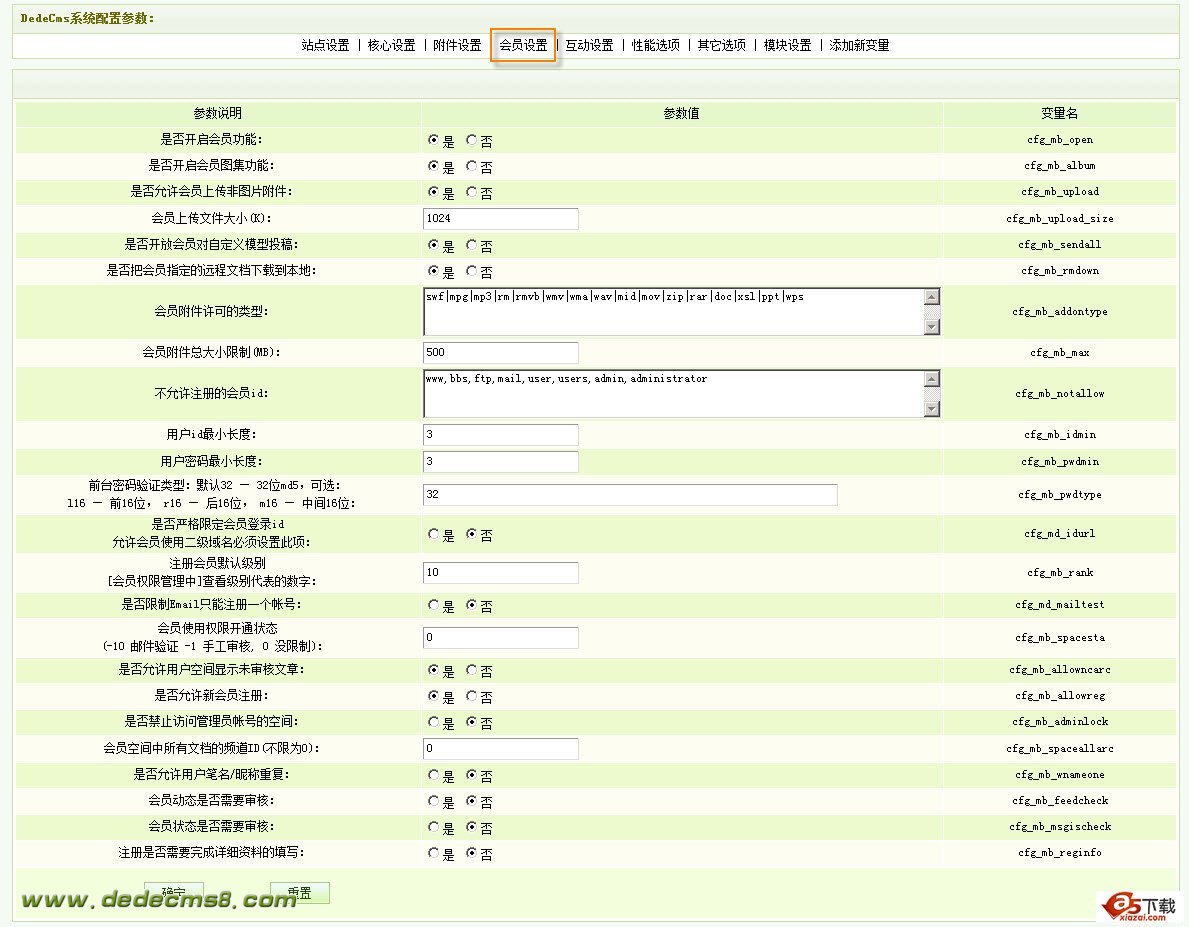Enable 是否禁止访问管理员帐号的空间 with 是
Screen dimensions: 1189x927
[x=434, y=722]
